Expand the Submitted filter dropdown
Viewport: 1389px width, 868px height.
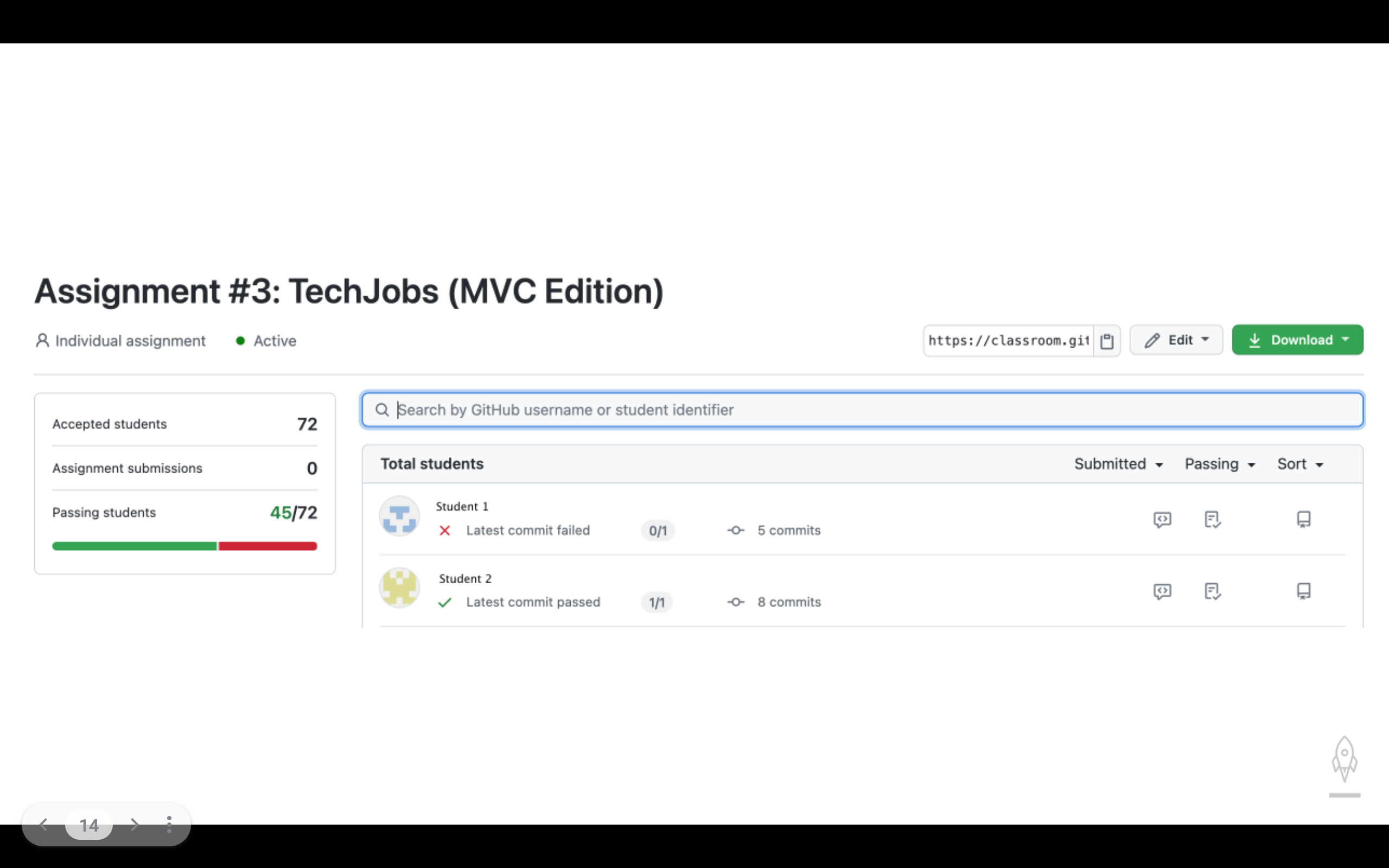[x=1118, y=464]
